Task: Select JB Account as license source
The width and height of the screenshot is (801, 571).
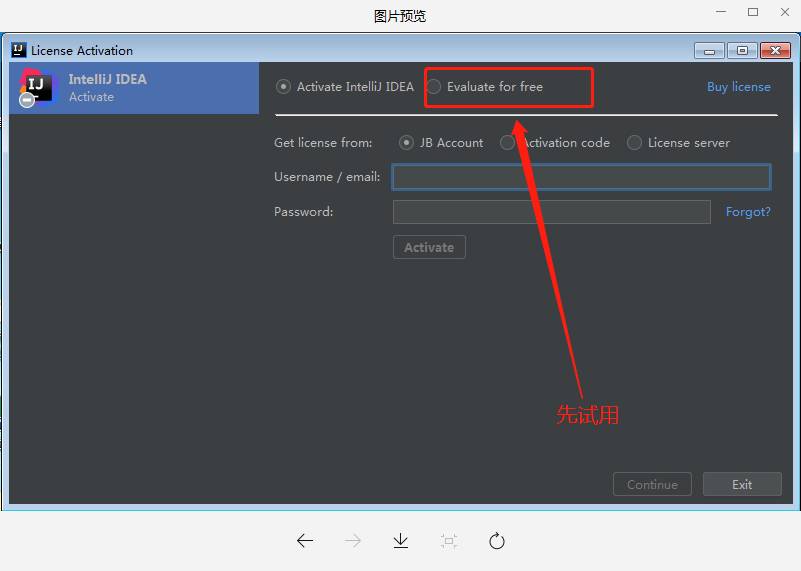Action: (406, 143)
